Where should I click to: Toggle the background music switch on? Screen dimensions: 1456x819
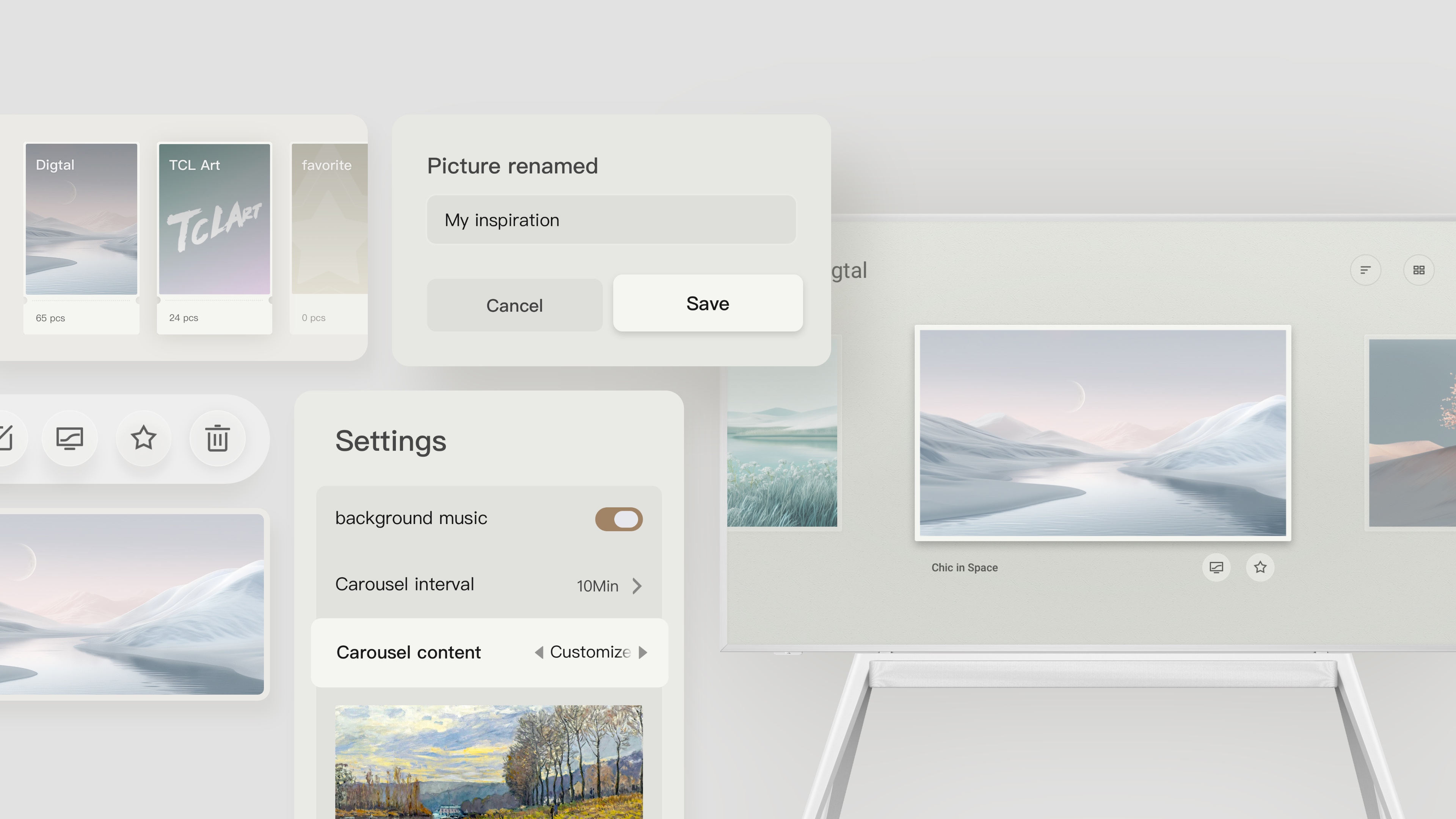[617, 518]
